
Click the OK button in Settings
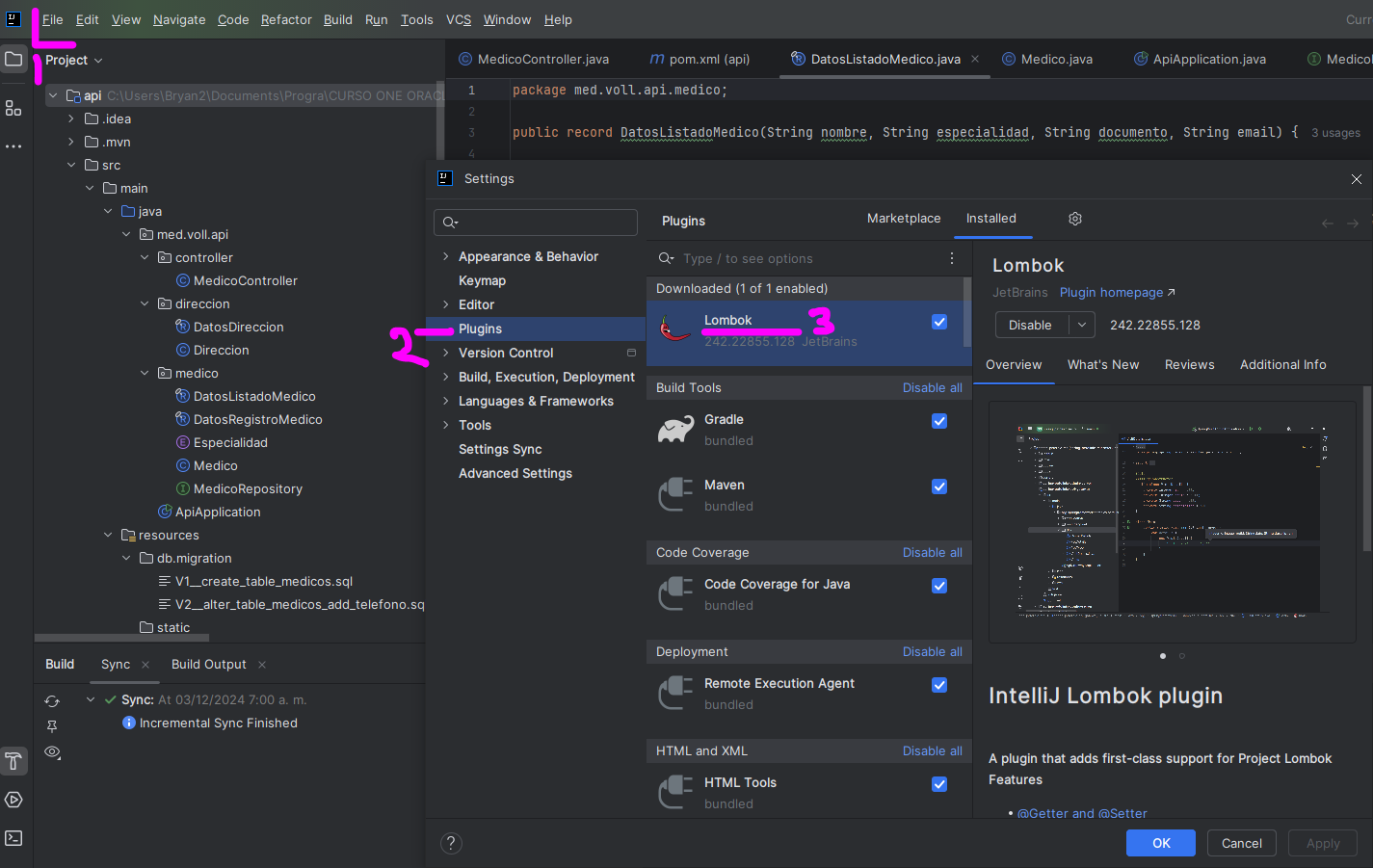pyautogui.click(x=1161, y=843)
